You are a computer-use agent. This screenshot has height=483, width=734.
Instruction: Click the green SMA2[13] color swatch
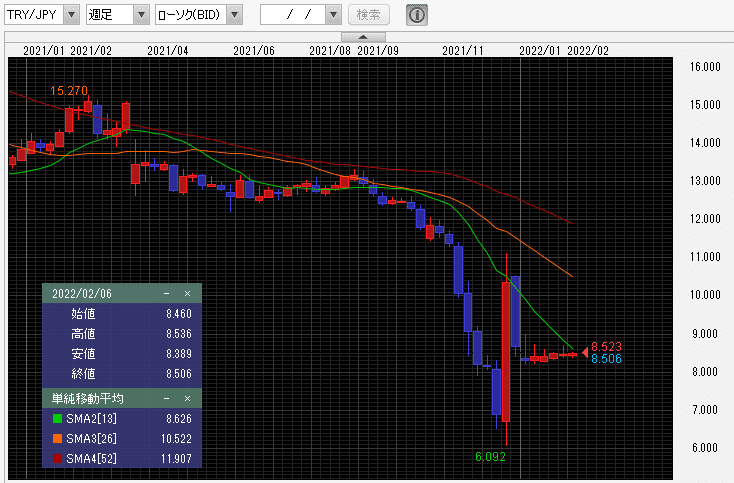(57, 418)
